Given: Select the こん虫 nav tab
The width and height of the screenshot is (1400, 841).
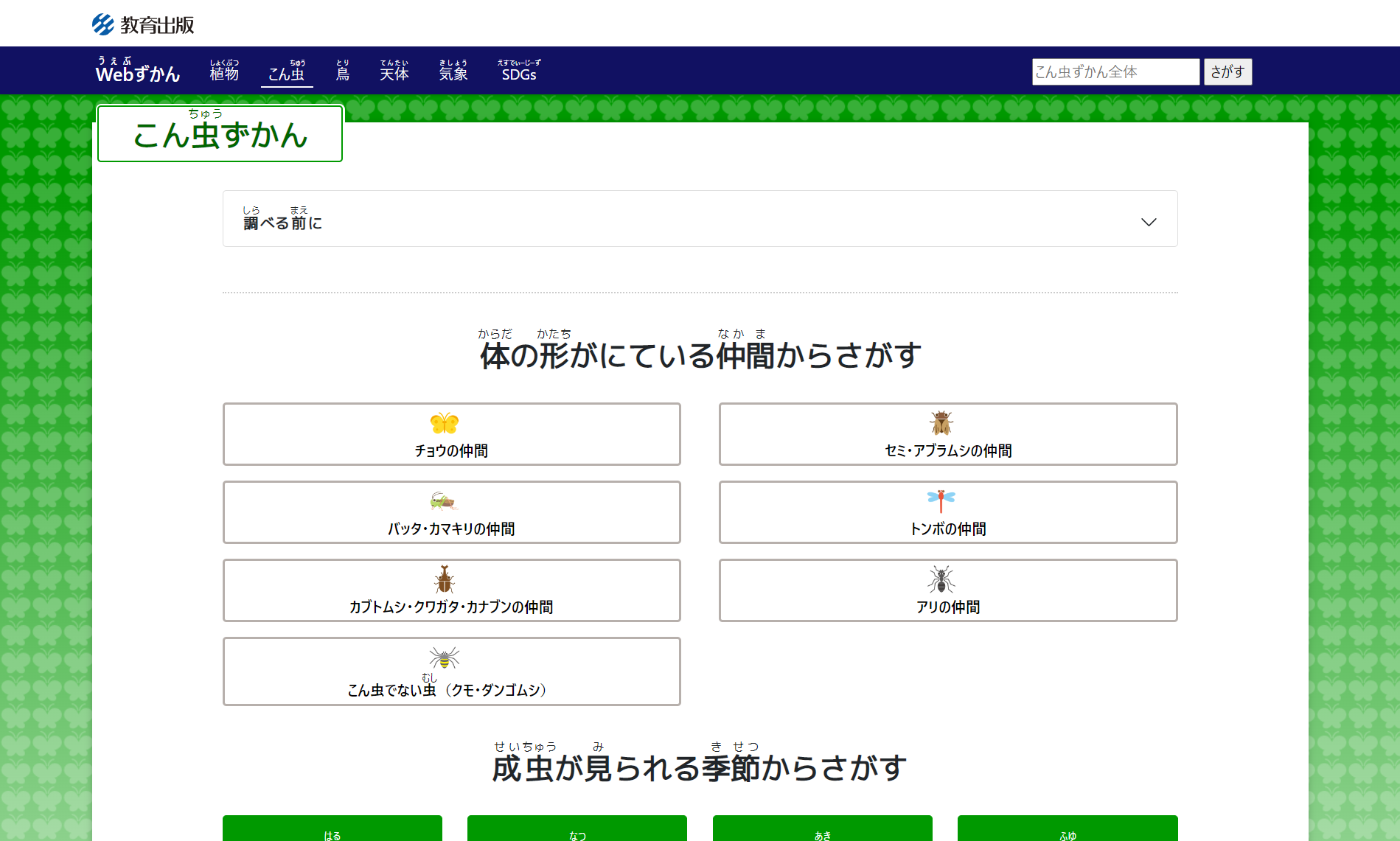Looking at the screenshot, I should [x=287, y=71].
